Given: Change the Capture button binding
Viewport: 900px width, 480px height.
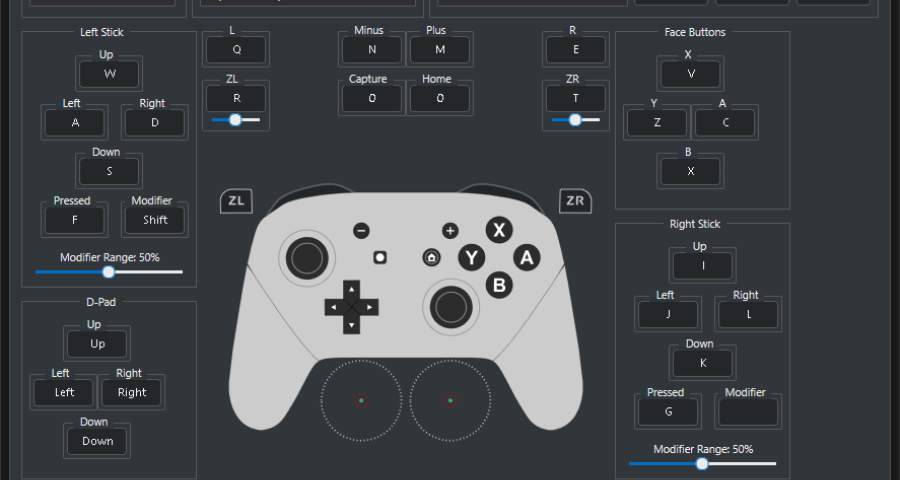Looking at the screenshot, I should click(372, 98).
